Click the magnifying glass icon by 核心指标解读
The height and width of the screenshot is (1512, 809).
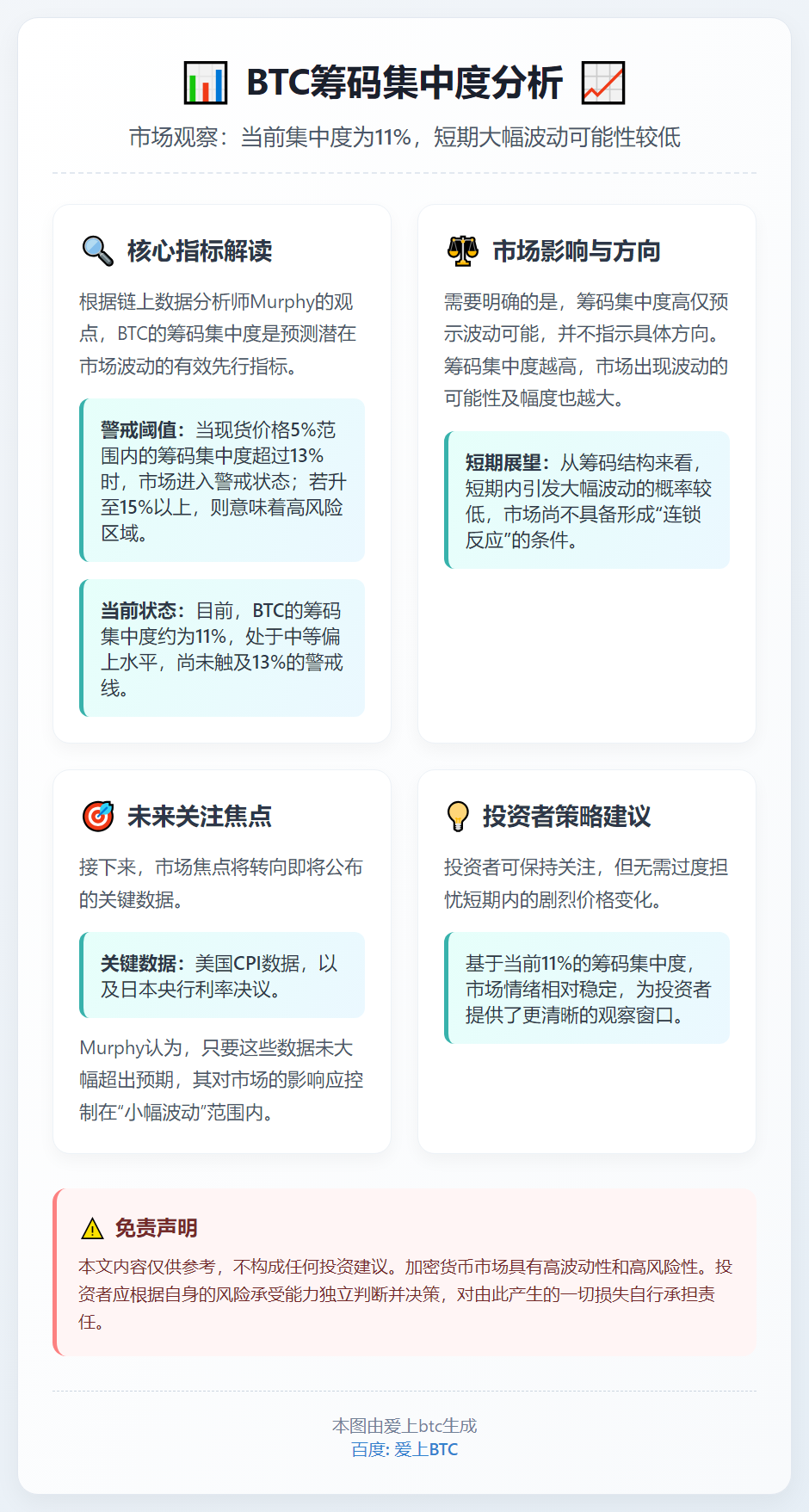(x=97, y=250)
